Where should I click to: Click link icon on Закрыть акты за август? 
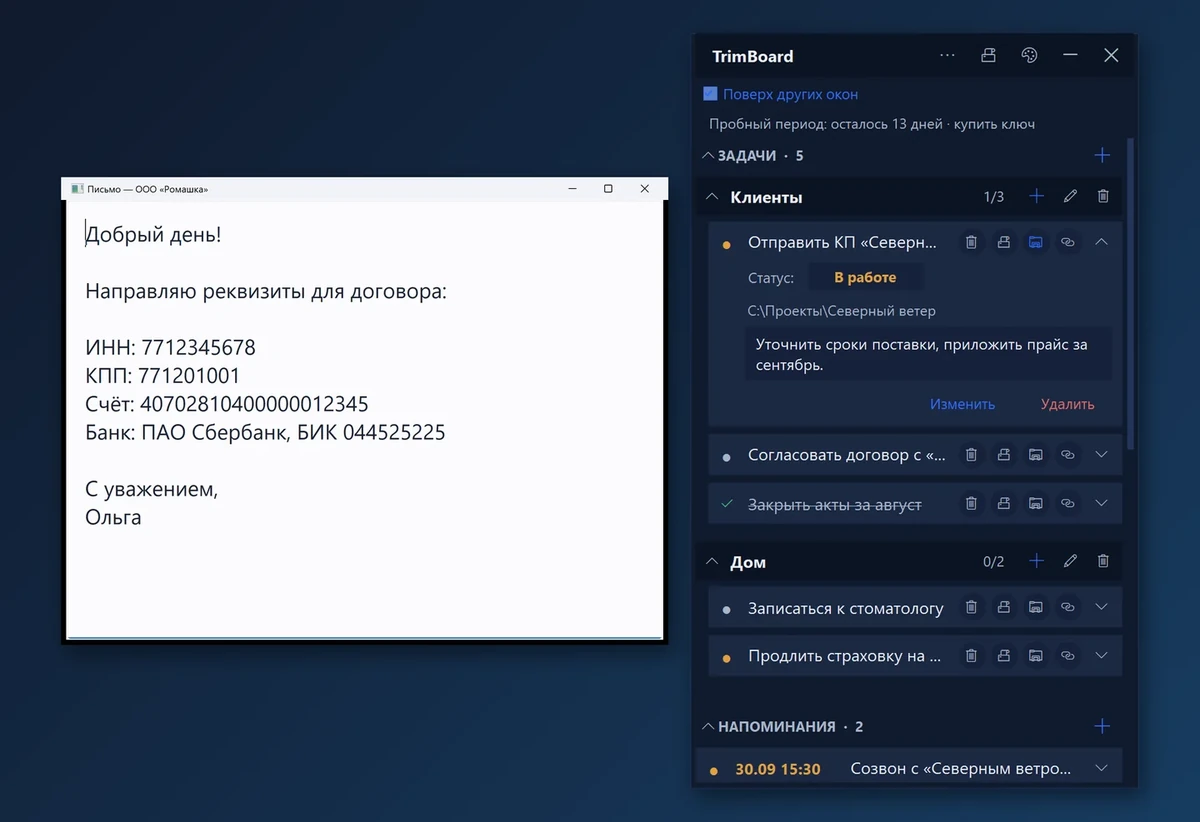[x=1068, y=504]
